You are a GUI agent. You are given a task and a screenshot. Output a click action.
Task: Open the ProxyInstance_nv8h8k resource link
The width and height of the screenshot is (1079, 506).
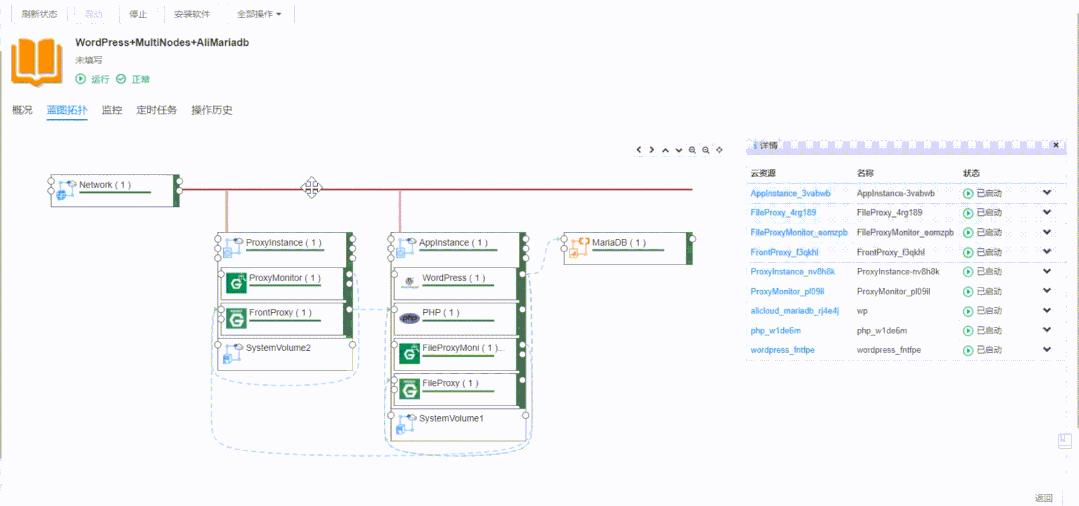tap(792, 271)
